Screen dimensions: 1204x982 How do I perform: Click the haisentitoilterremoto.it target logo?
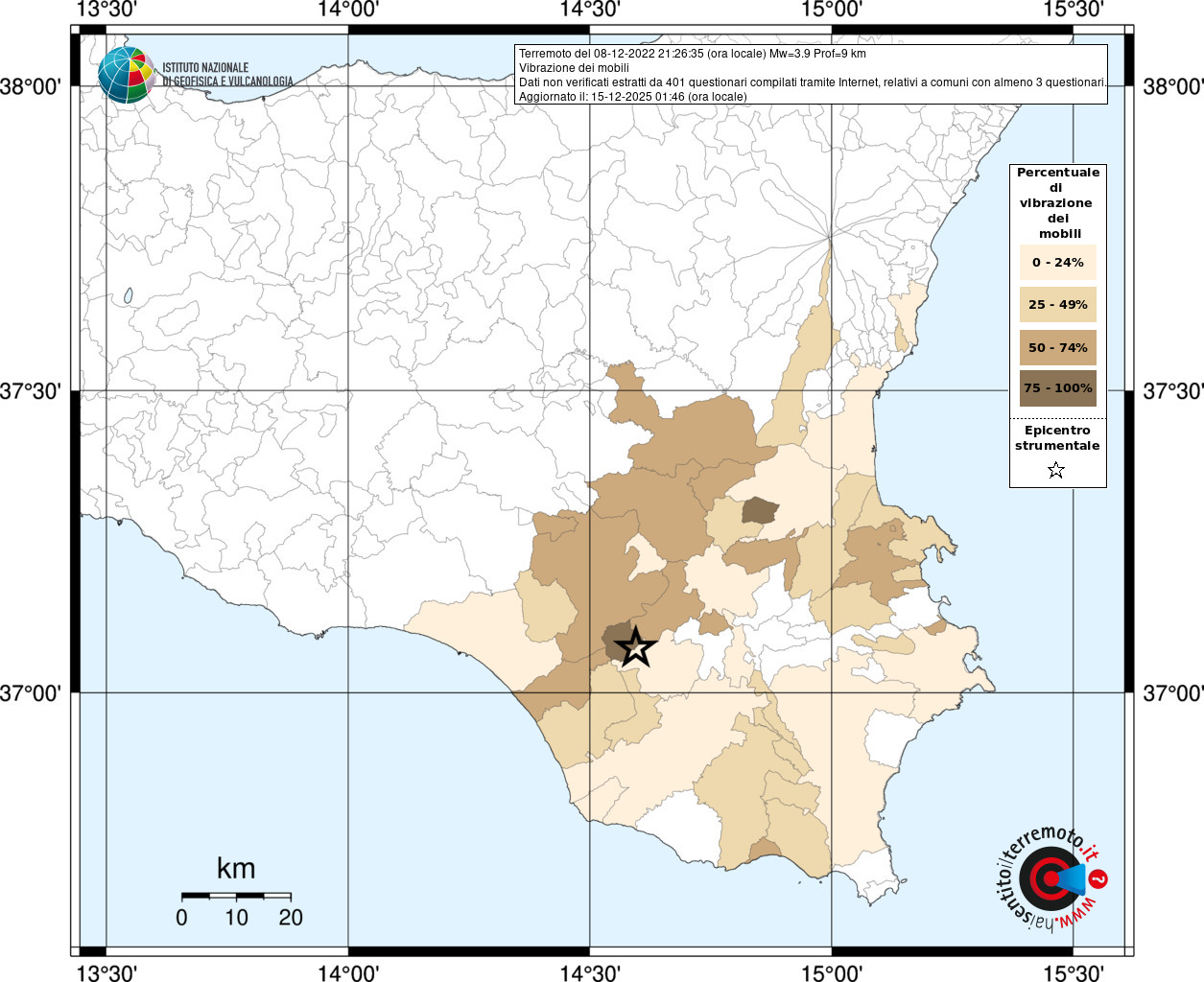coord(1048,877)
